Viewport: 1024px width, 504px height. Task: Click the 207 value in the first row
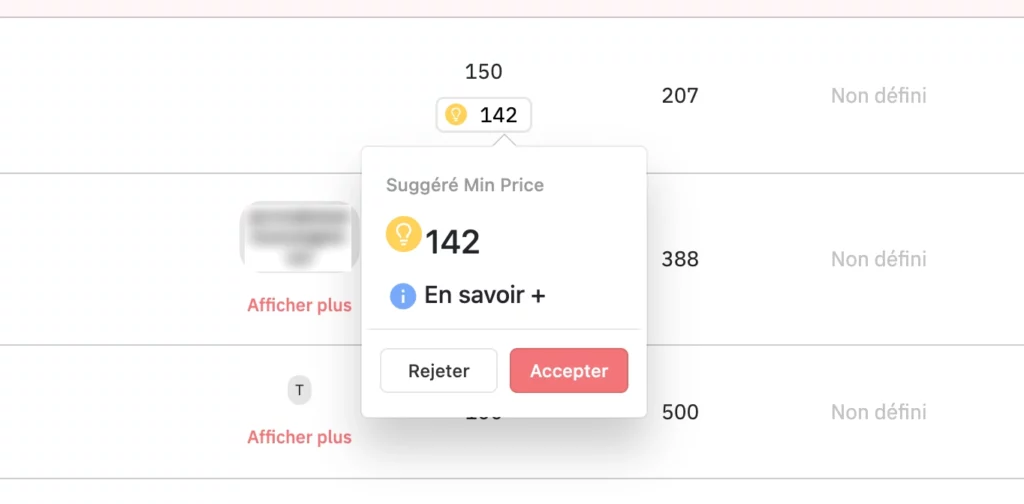(680, 96)
